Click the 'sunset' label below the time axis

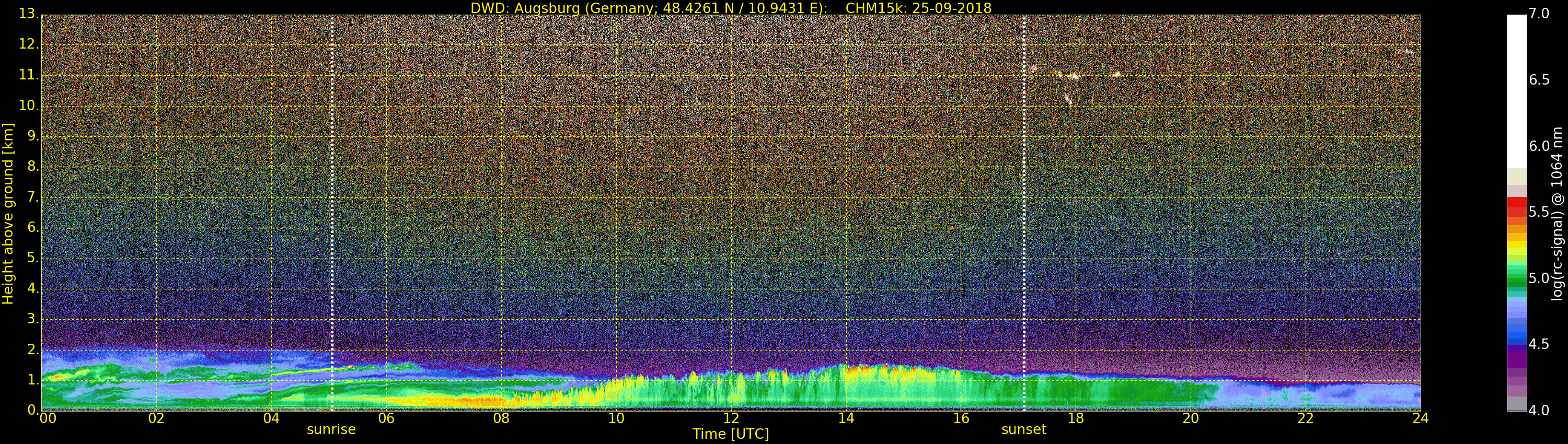coord(1023,429)
